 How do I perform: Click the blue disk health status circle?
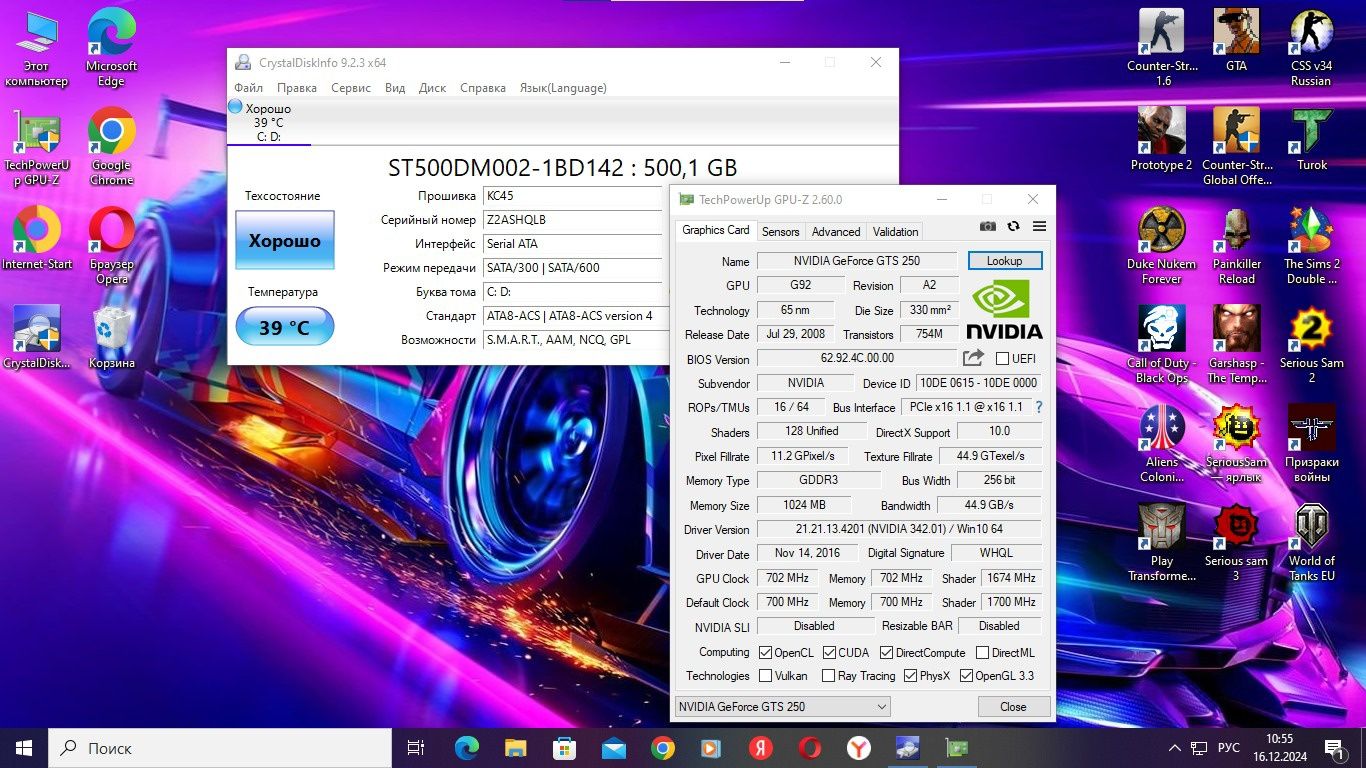(235, 106)
